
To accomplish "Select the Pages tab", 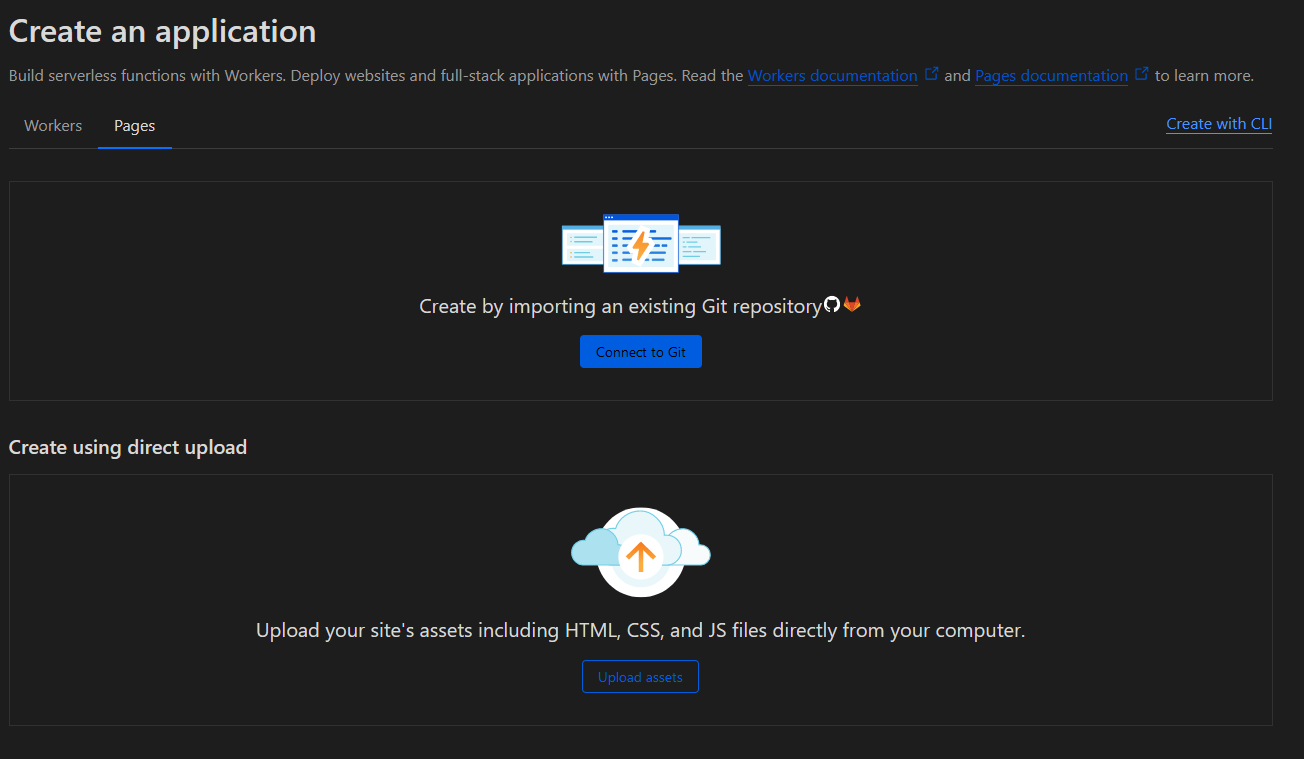I will [x=134, y=125].
